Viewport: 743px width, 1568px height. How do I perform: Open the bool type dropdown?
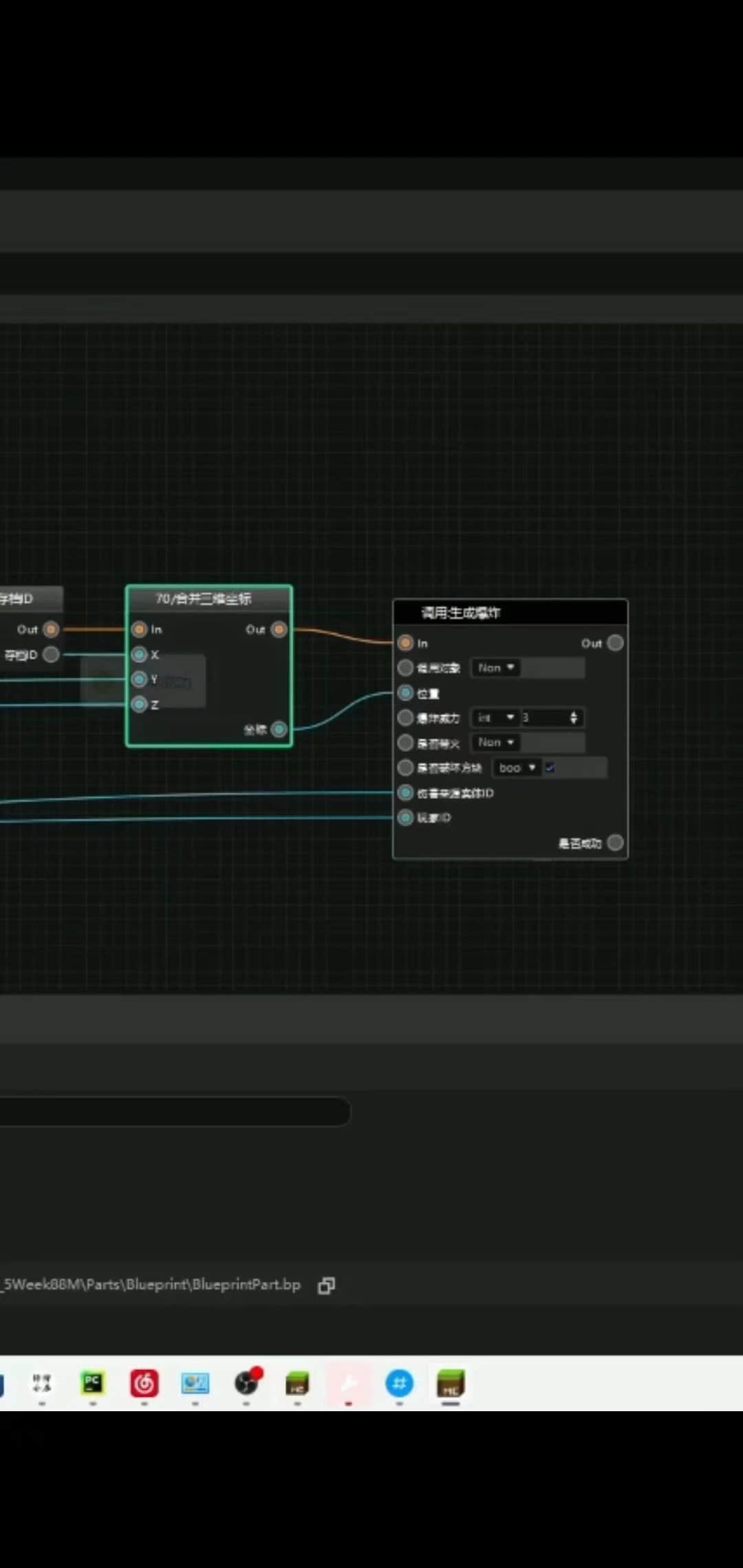coord(517,767)
